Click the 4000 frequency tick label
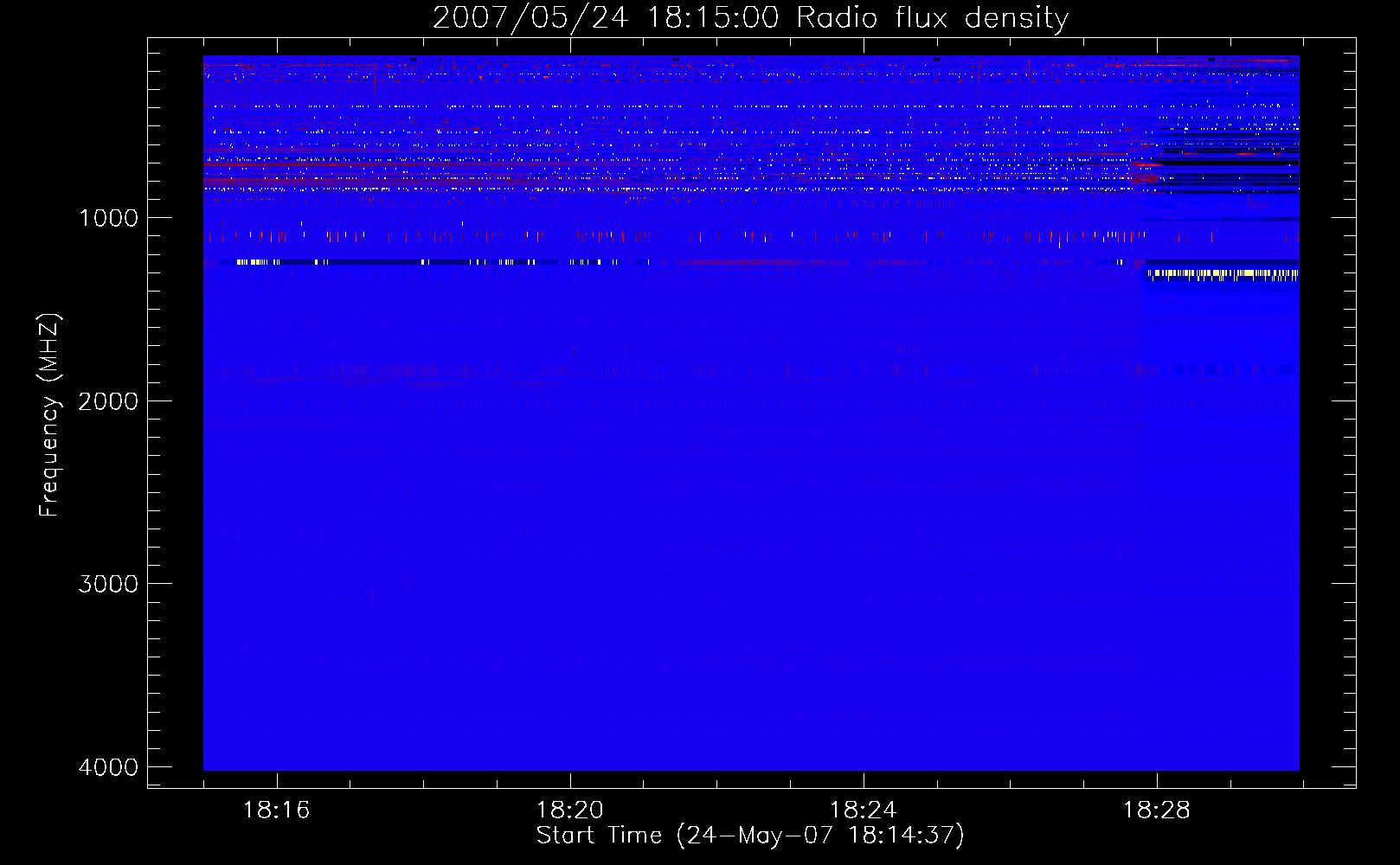 (x=108, y=767)
